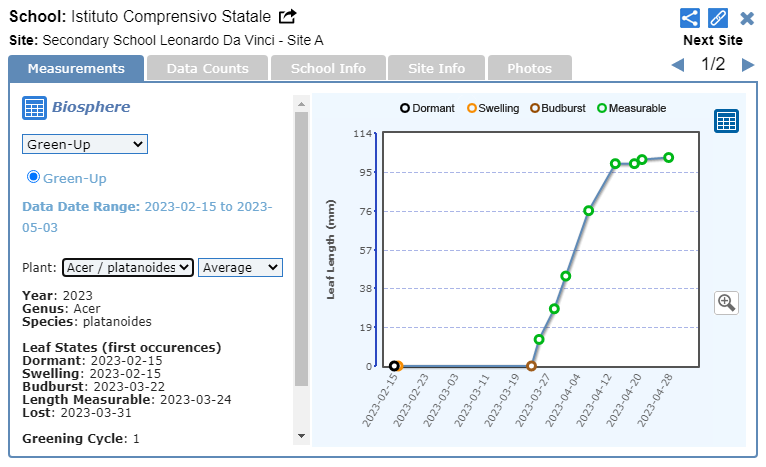Toggle Dormant series in chart legend
Viewport: 766px width, 467px height.
[427, 108]
